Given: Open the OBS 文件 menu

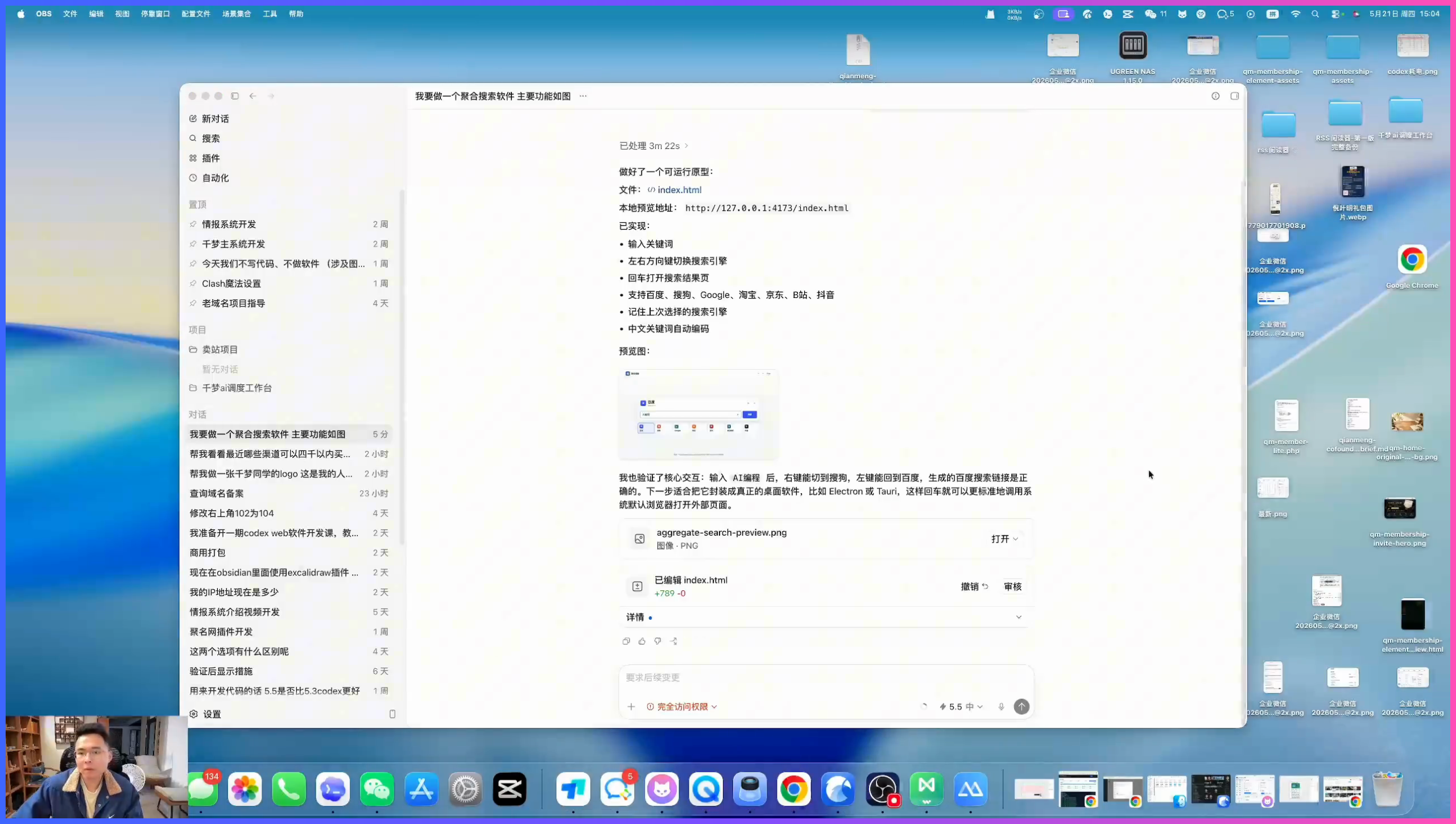Looking at the screenshot, I should click(70, 14).
